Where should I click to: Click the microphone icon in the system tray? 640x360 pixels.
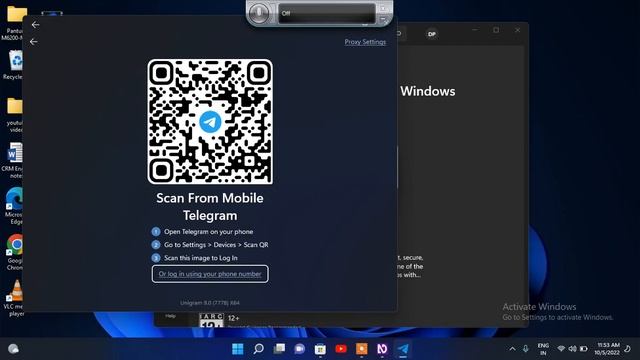coord(526,349)
